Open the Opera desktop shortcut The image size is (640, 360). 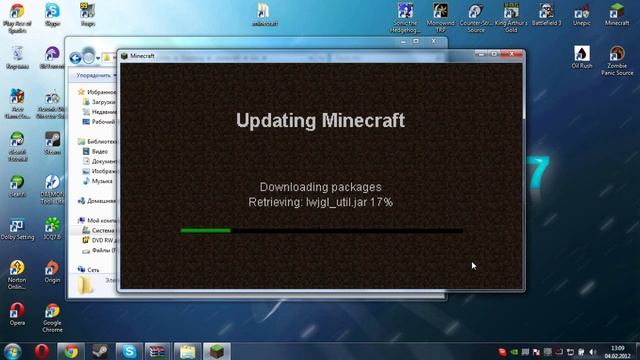[x=17, y=314]
